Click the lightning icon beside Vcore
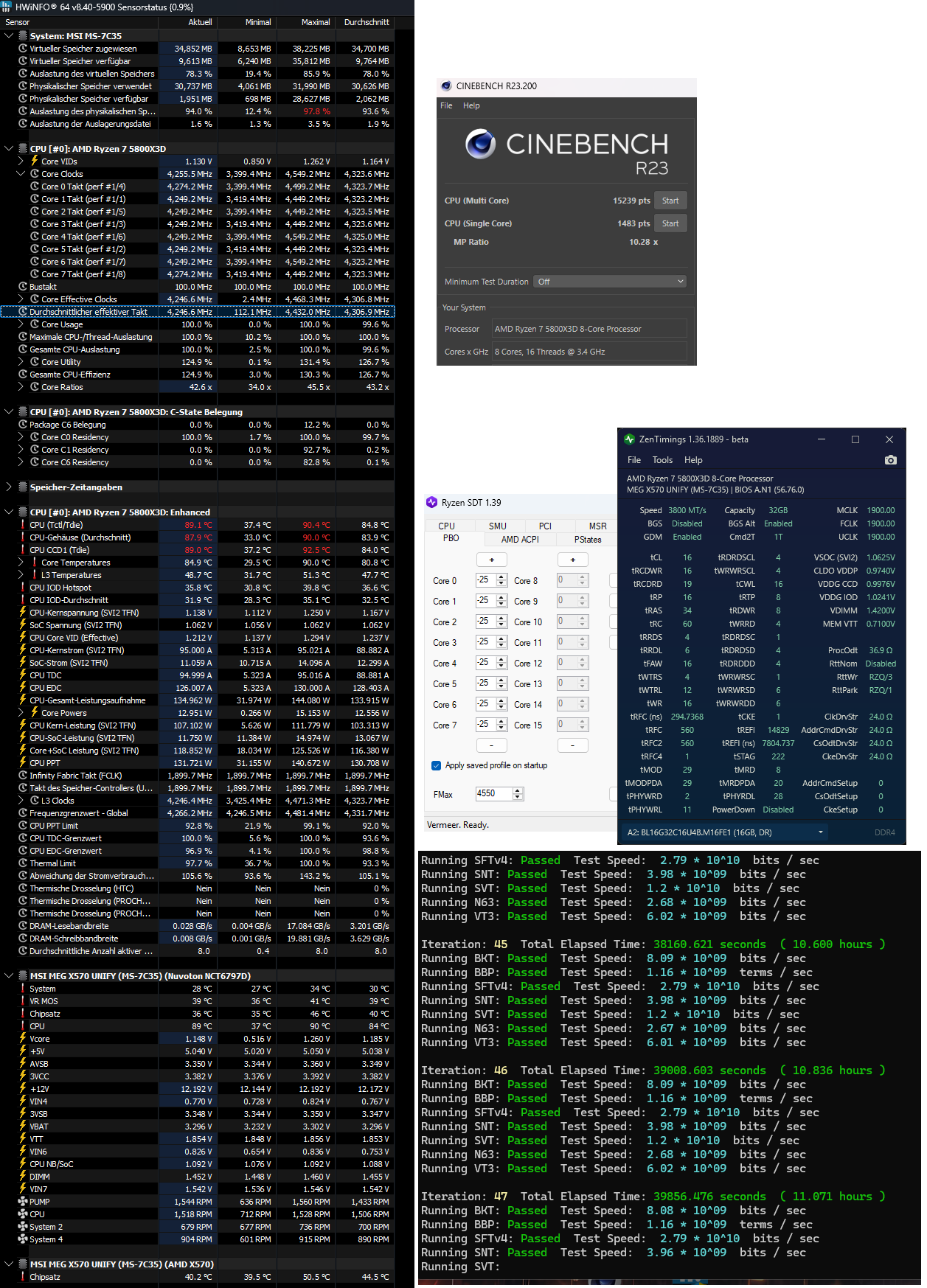Viewport: 927px width, 1288px height. (23, 1039)
